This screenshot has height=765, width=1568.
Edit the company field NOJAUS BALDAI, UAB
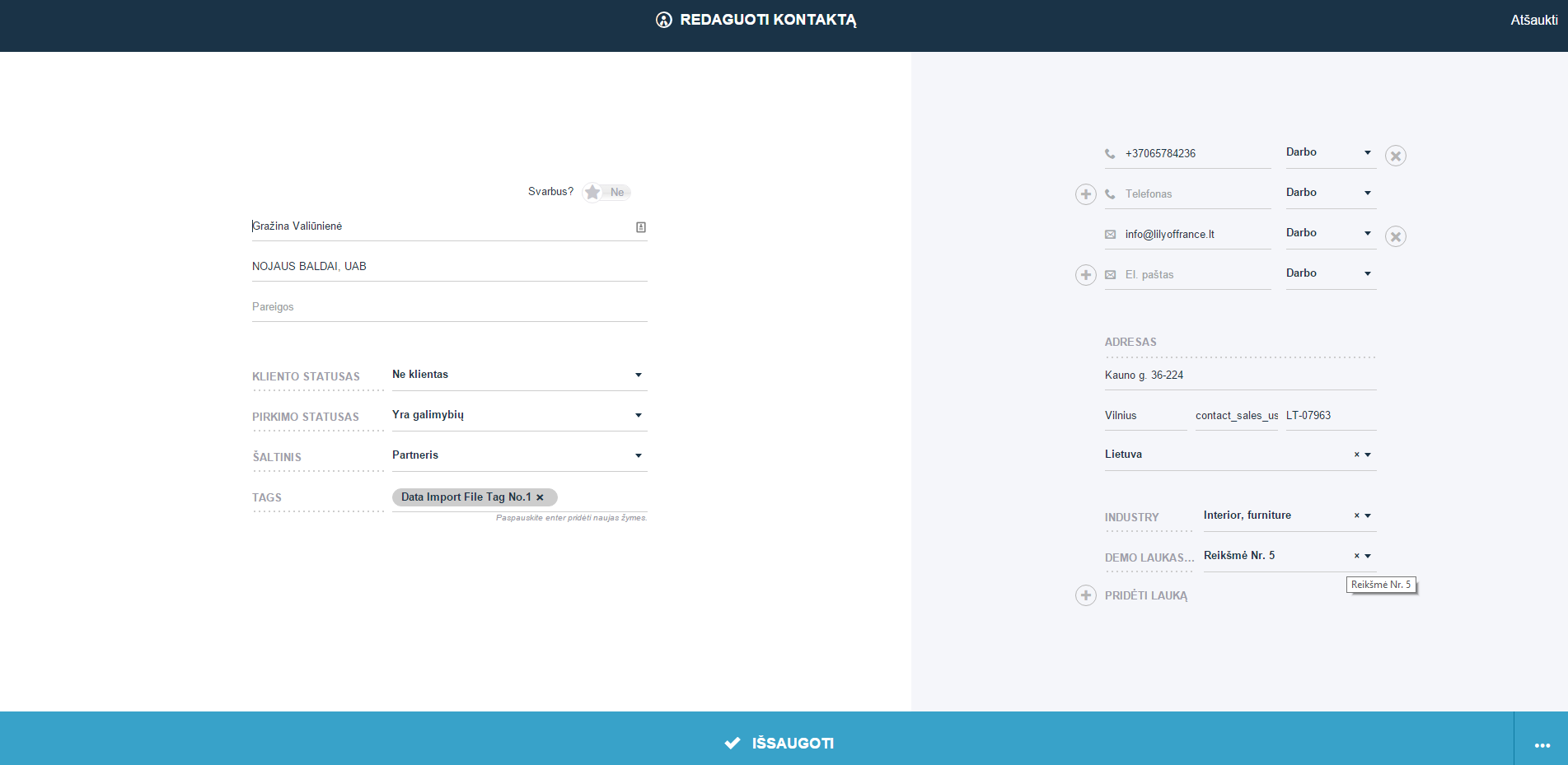tap(449, 266)
